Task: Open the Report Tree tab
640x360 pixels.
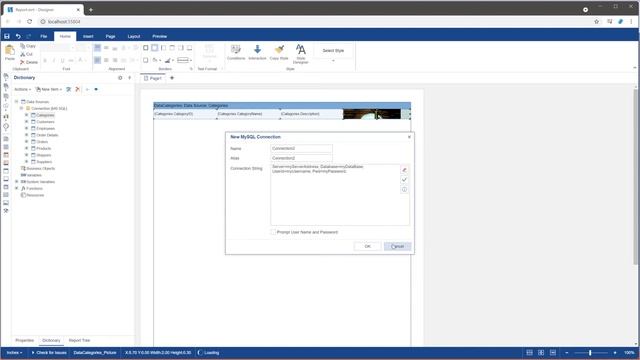Action: point(79,340)
